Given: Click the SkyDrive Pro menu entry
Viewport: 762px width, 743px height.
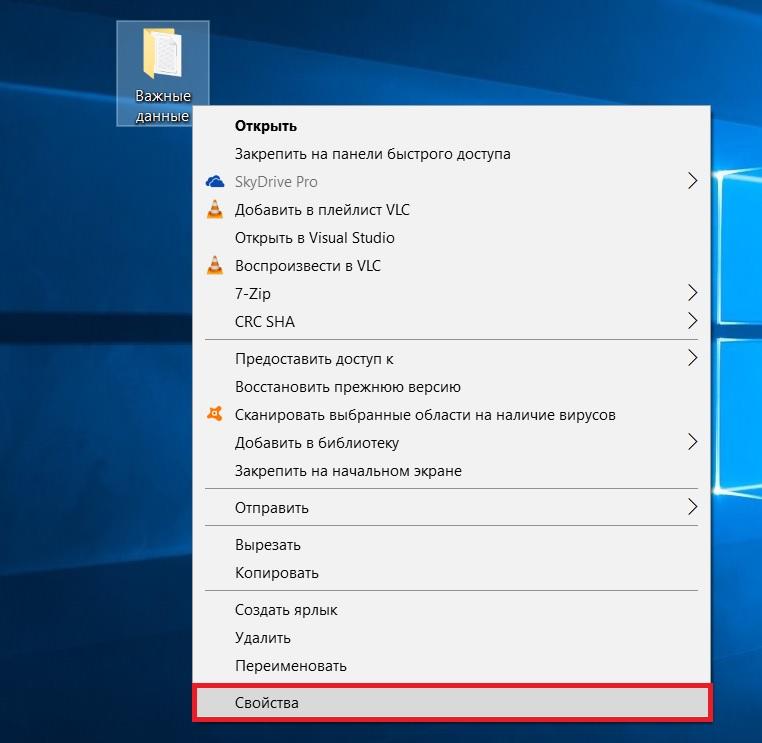Looking at the screenshot, I should (451, 182).
